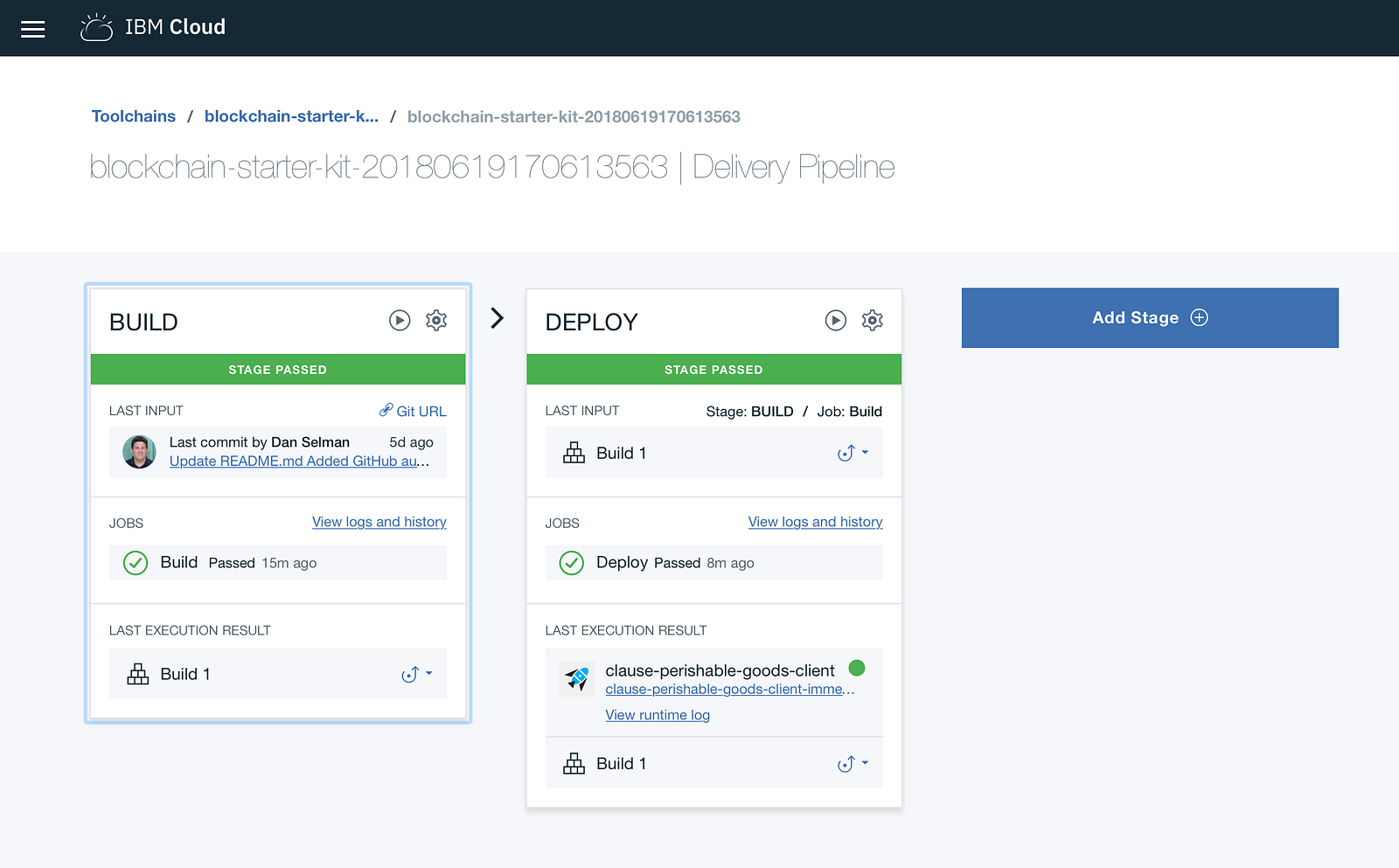1399x868 pixels.
Task: Click 'Stage: BUILD / Job: Build' text
Action: point(794,412)
